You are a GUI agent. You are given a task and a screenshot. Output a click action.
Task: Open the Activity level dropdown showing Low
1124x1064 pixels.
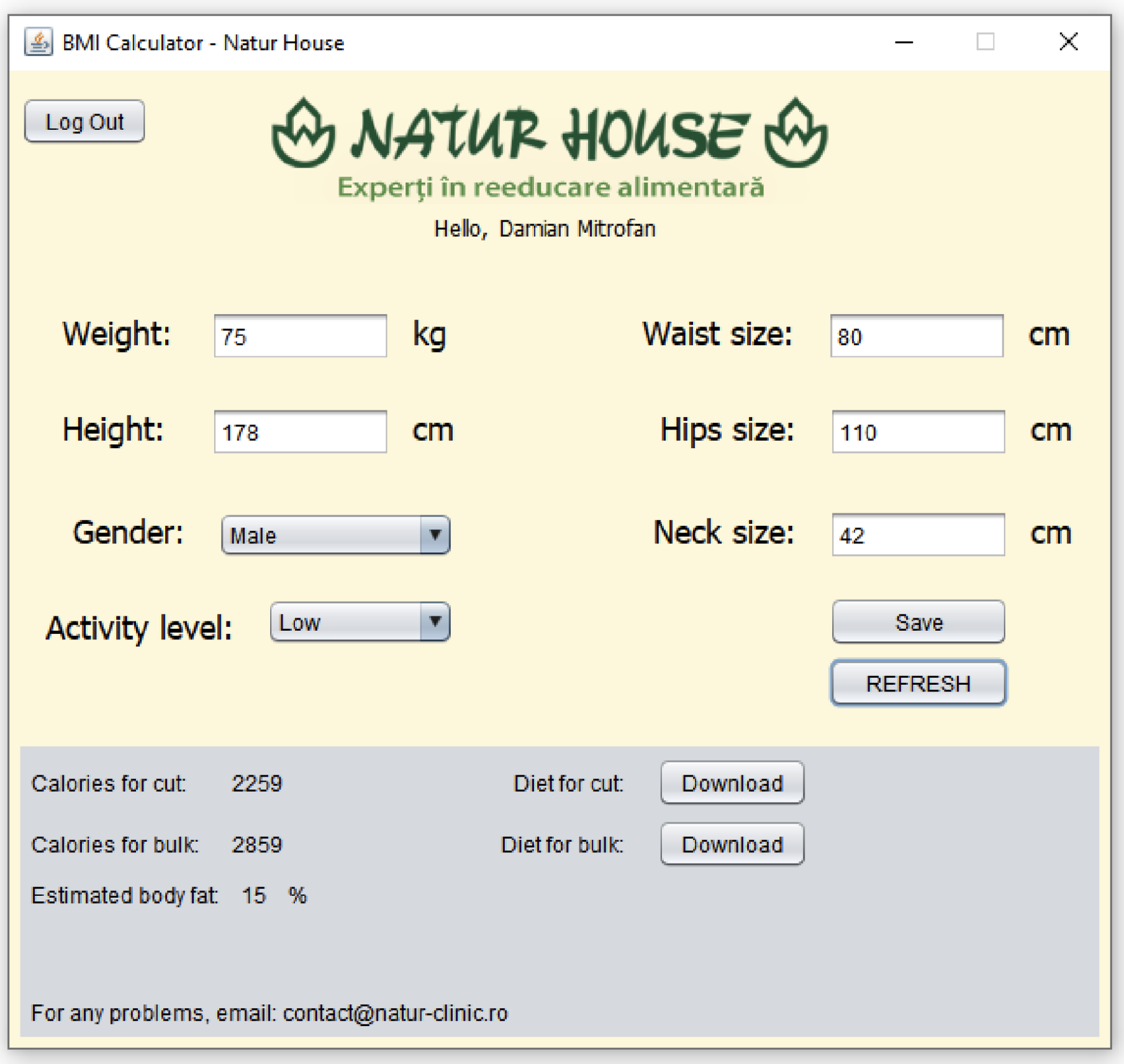pyautogui.click(x=360, y=621)
